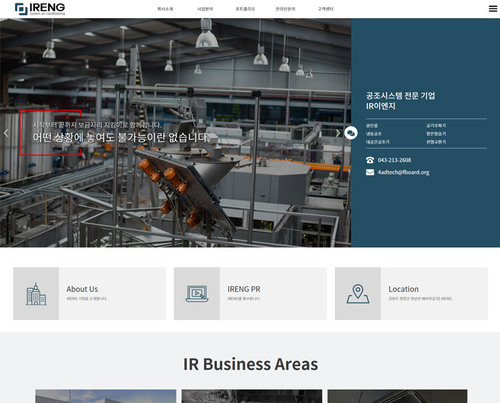Image resolution: width=500 pixels, height=403 pixels.
Task: Open the 고객센터 menu item
Action: coord(326,9)
